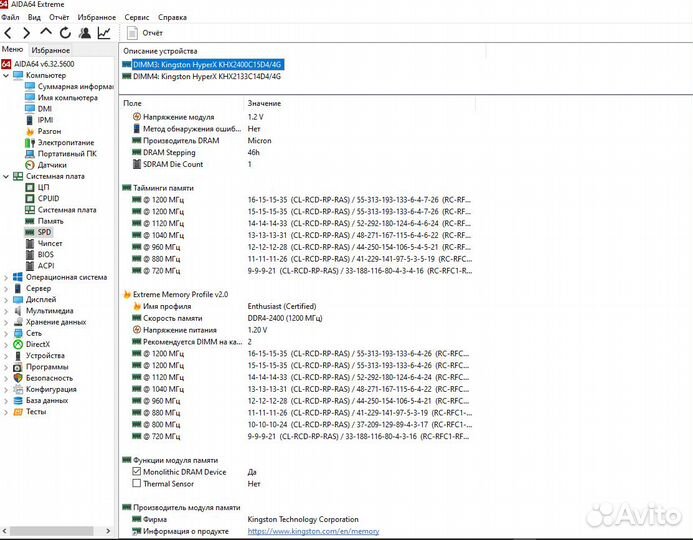Switch to the Избранное tab
This screenshot has width=693, height=540.
[50, 50]
